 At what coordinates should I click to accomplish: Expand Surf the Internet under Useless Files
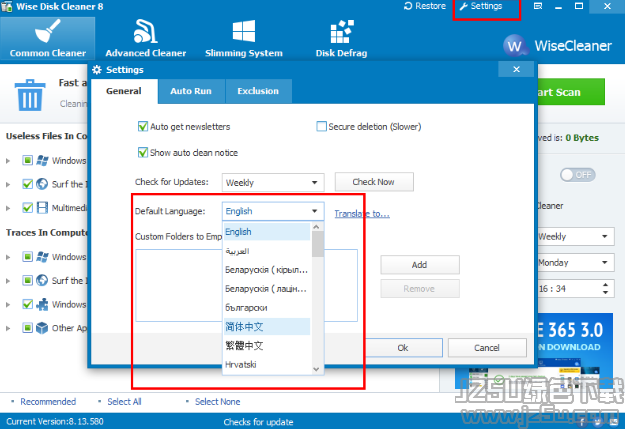8,185
